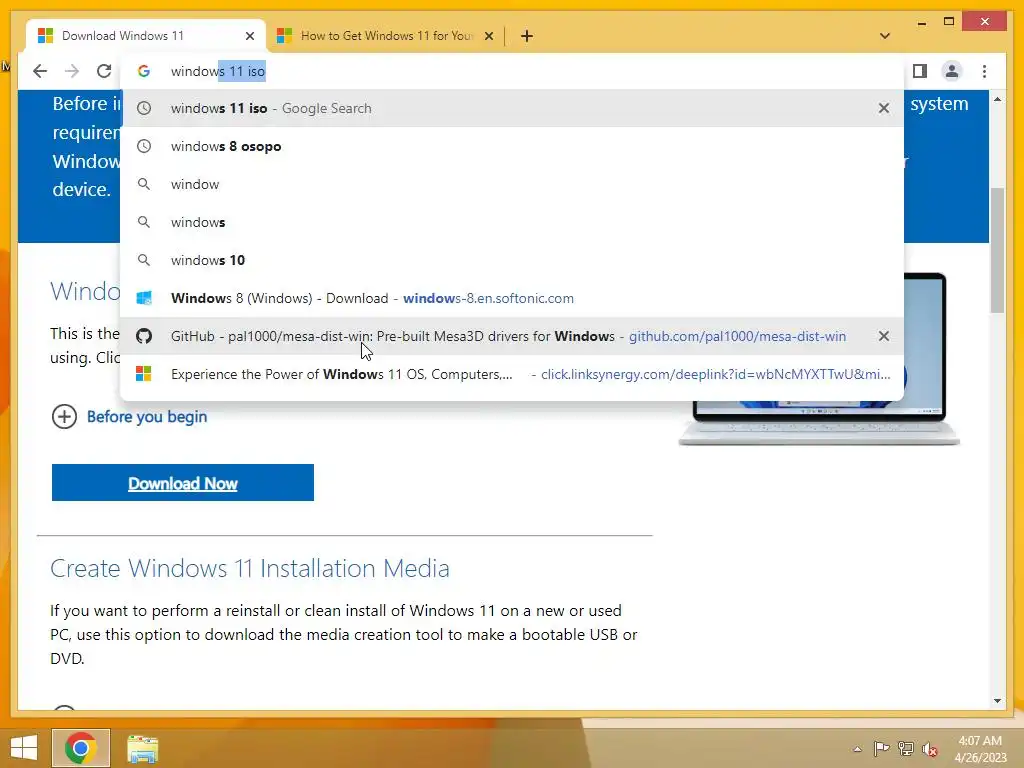Open Windows 8 softonic download suggestion
Viewport: 1024px width, 768px height.
click(512, 298)
